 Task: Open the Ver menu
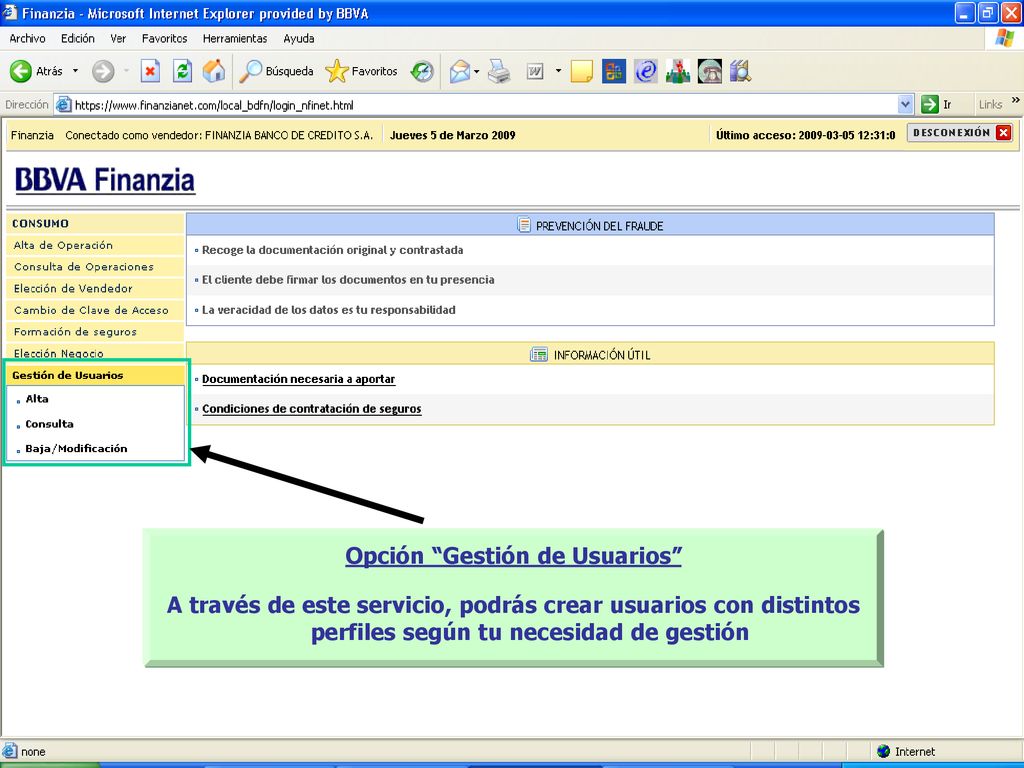point(118,39)
